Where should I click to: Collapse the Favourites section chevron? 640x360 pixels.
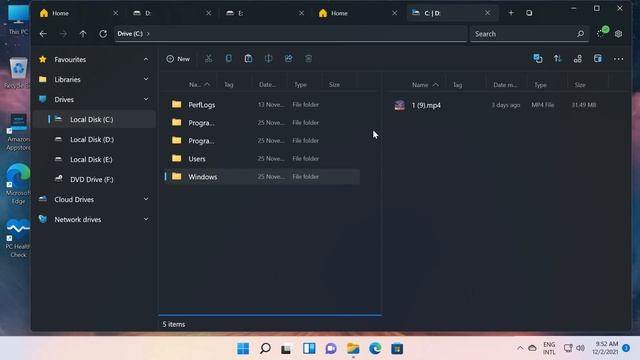click(146, 60)
